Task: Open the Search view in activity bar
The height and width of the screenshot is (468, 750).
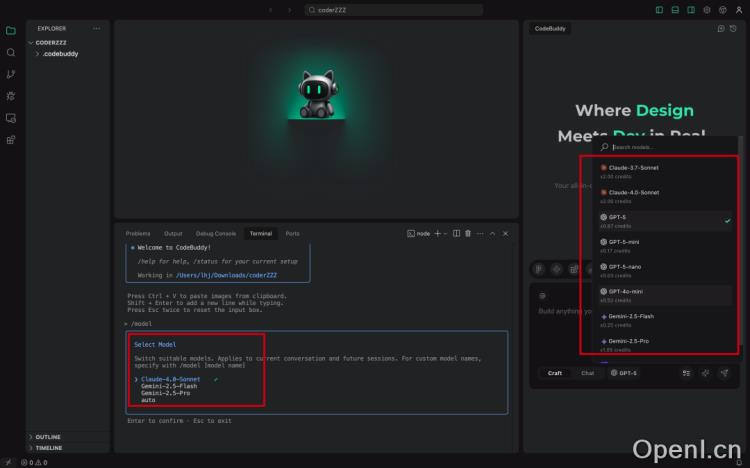Action: point(11,52)
